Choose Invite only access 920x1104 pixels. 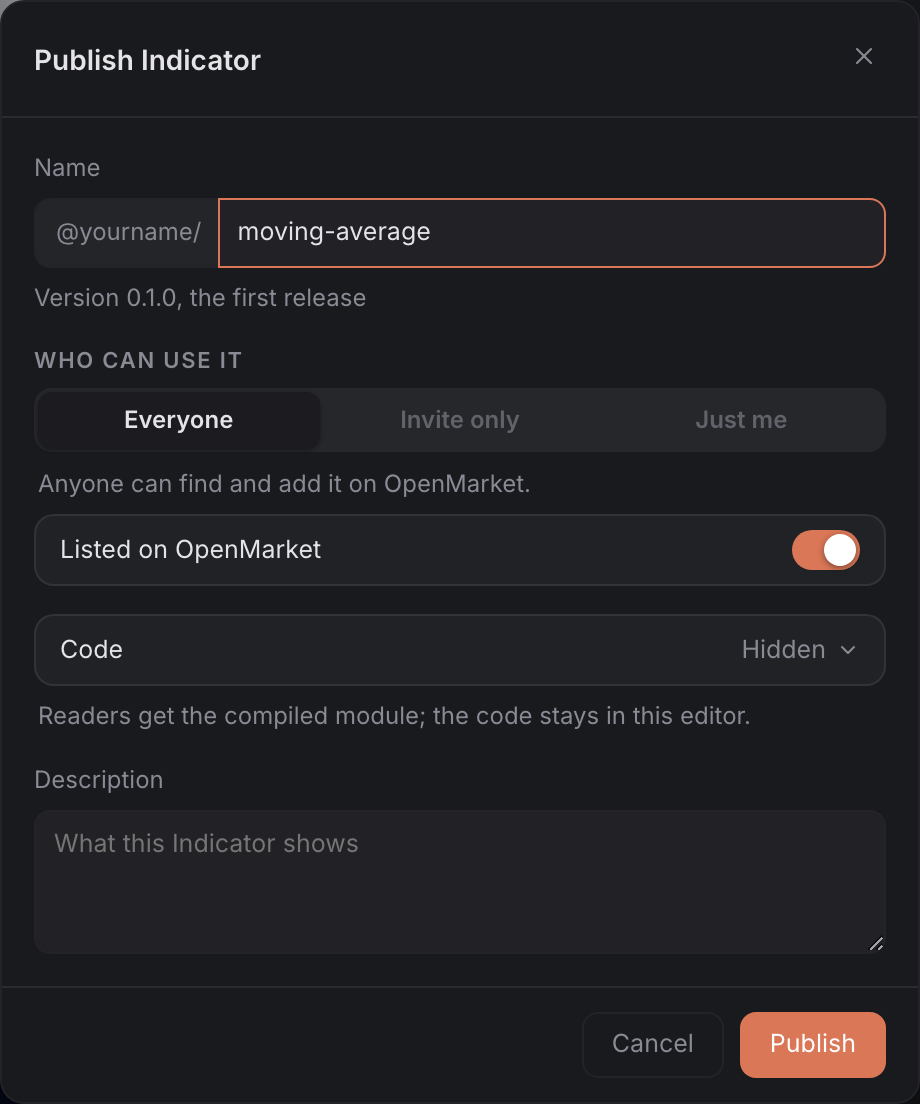point(460,420)
